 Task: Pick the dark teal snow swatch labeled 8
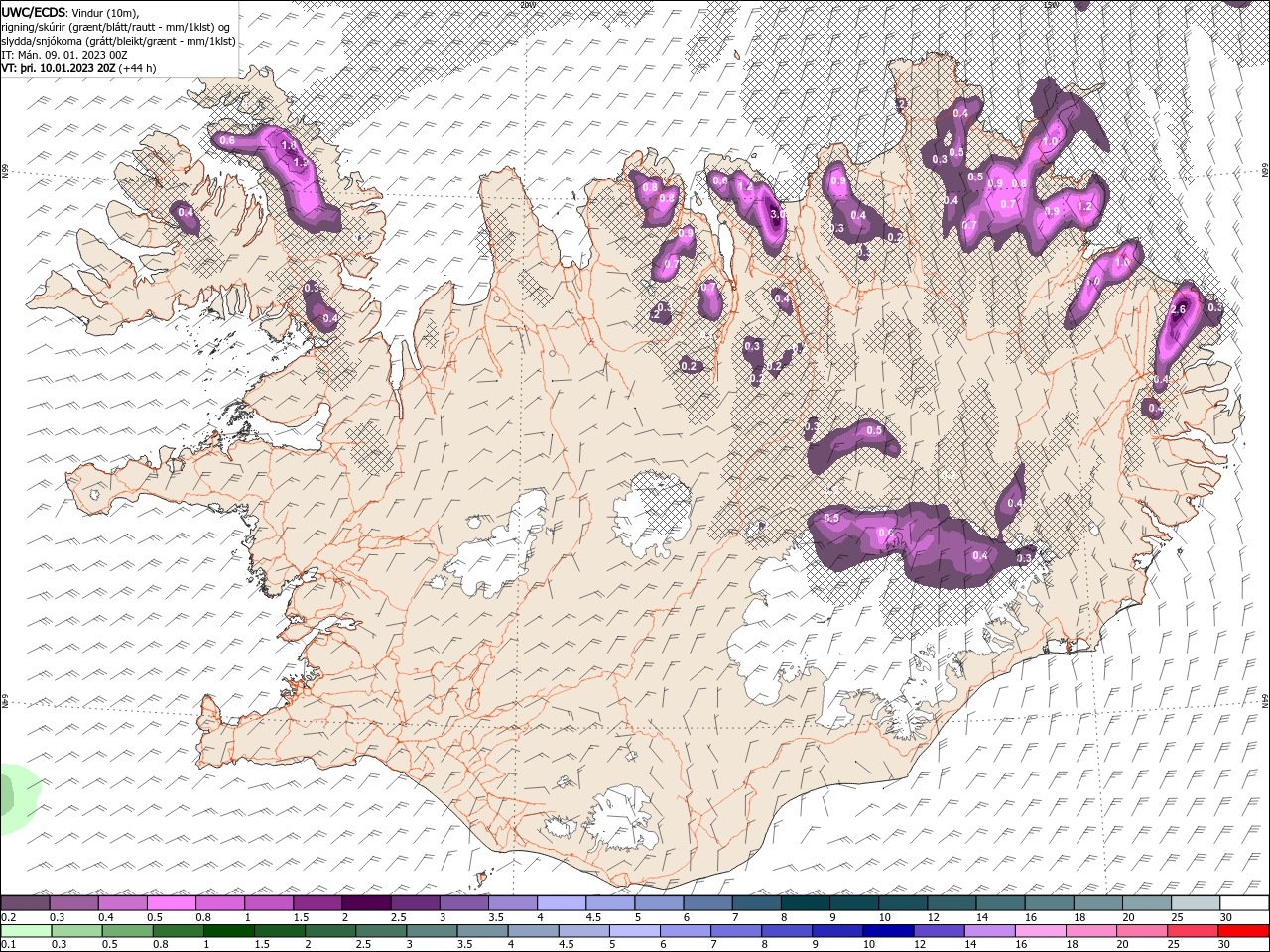[x=806, y=903]
